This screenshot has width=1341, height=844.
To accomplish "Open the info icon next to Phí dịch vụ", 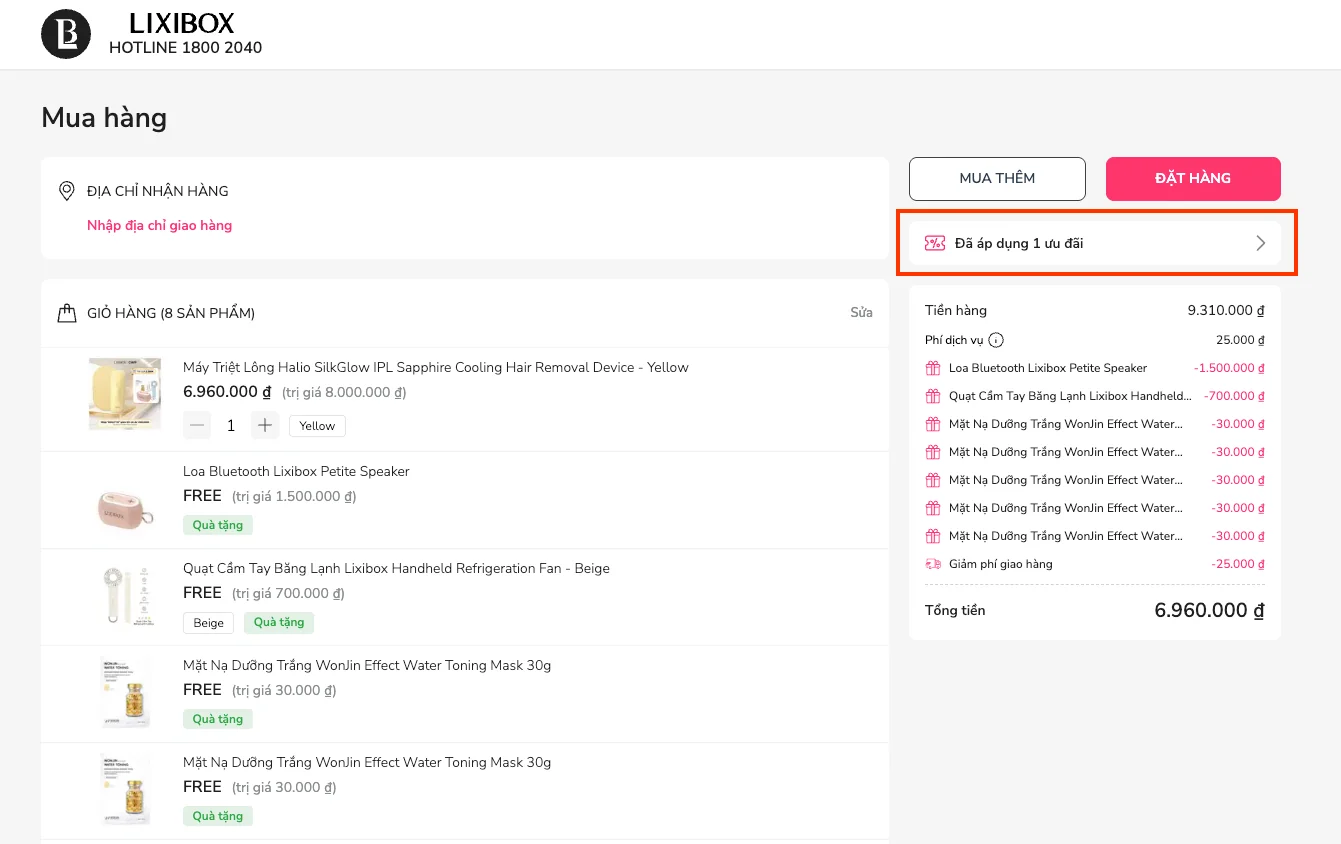I will point(996,340).
